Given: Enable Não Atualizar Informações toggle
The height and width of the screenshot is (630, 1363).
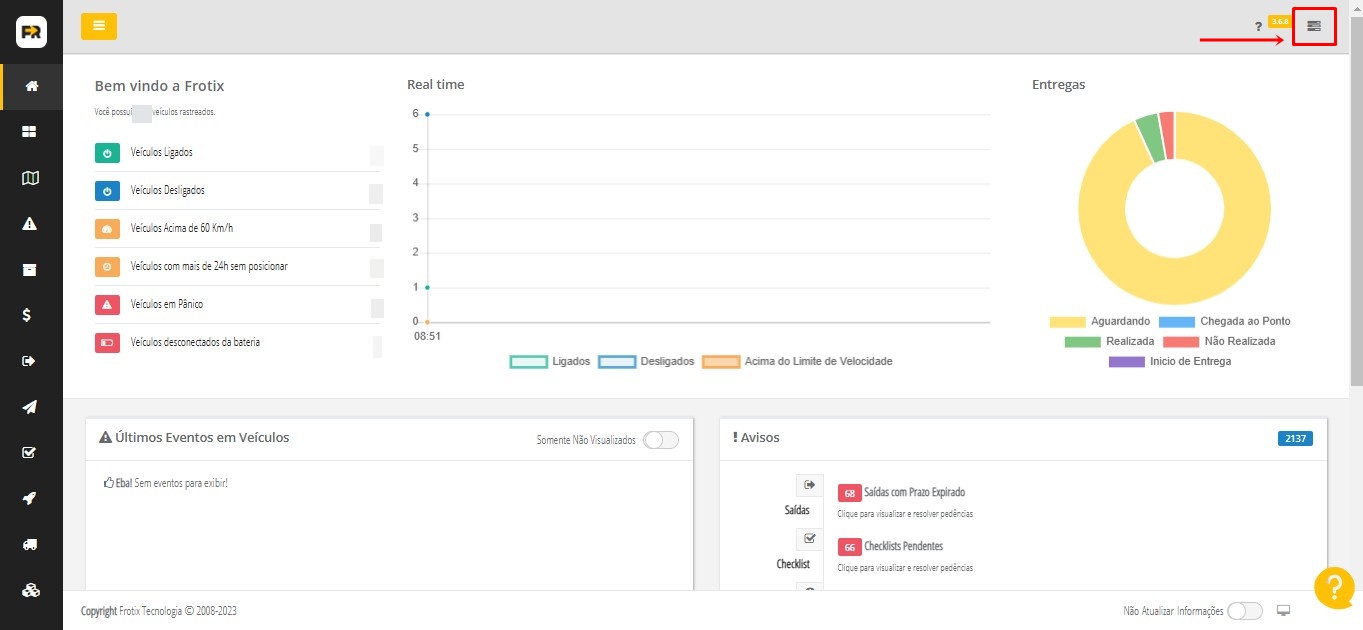Looking at the screenshot, I should (x=1244, y=611).
